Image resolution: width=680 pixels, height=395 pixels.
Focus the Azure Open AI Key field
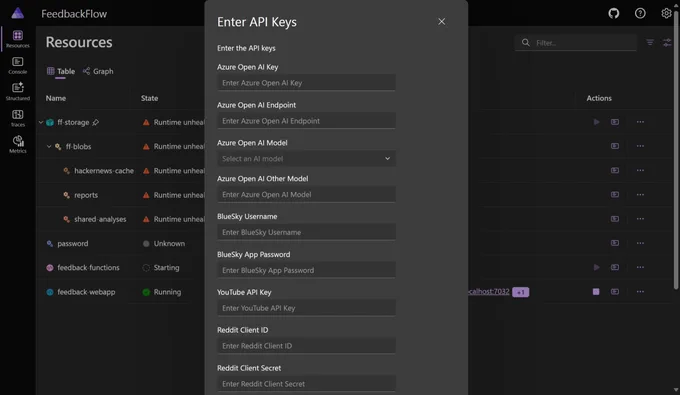point(306,83)
